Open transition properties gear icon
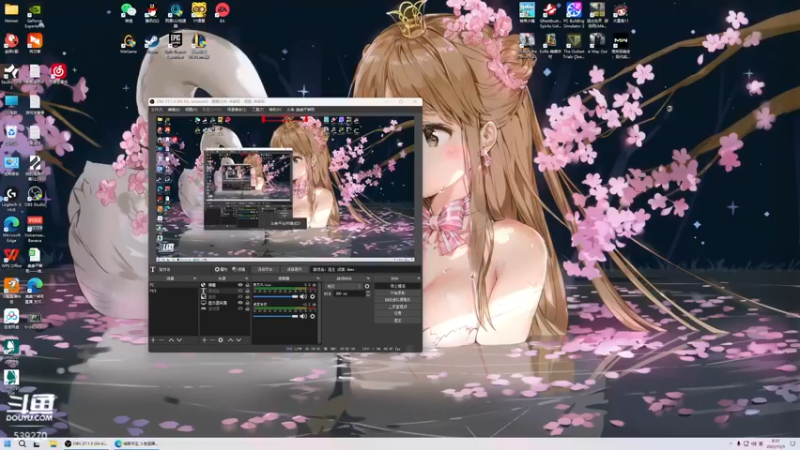The image size is (800, 450). coord(367,287)
